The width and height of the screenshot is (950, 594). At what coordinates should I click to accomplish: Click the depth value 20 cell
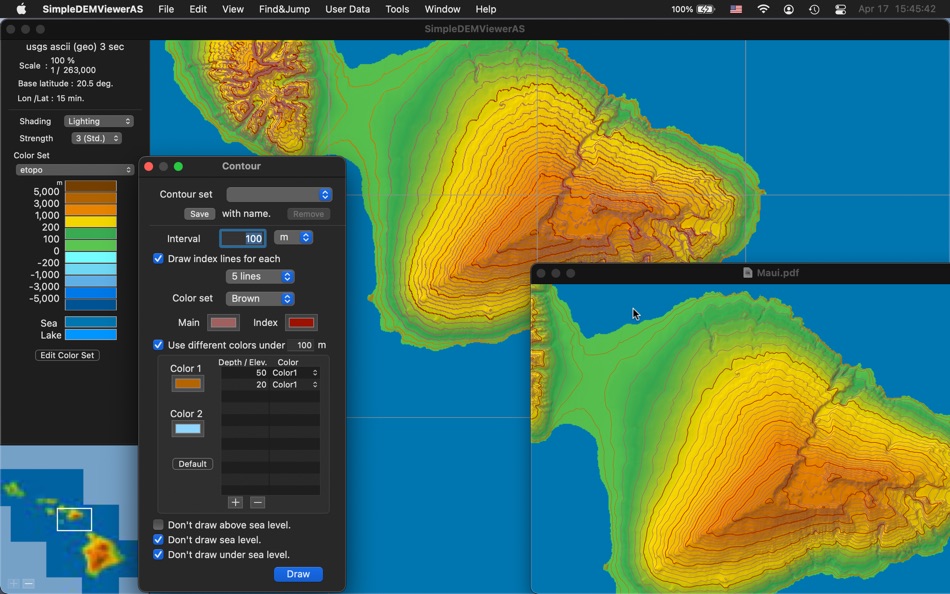(245, 384)
